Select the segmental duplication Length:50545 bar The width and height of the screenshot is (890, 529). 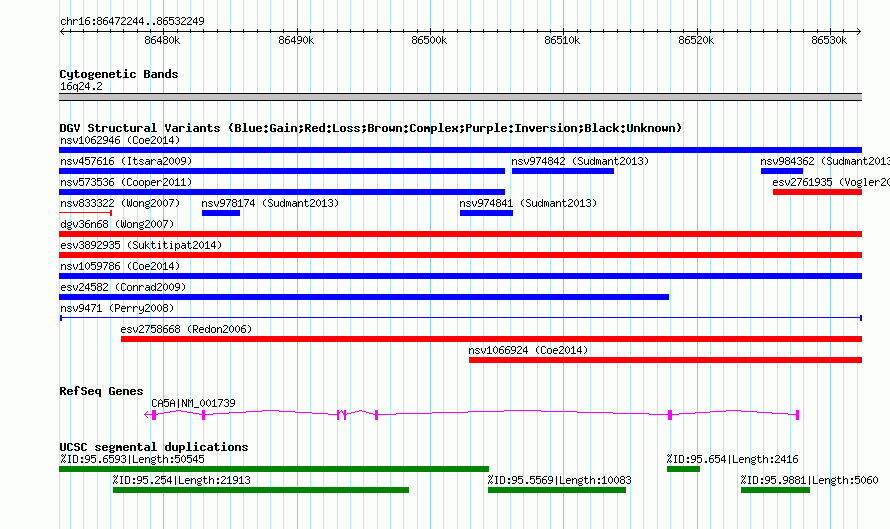point(274,469)
